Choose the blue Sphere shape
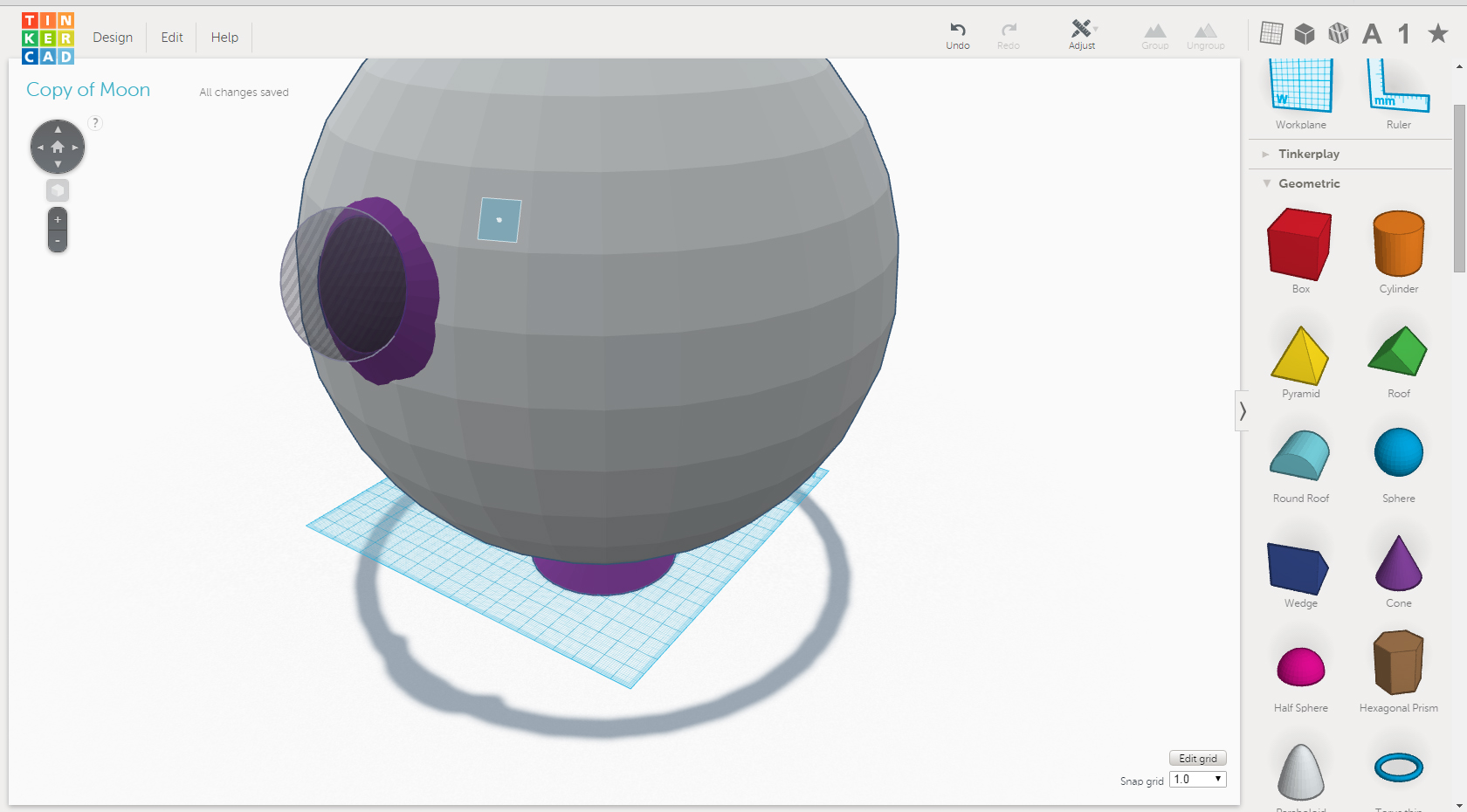 [x=1399, y=452]
